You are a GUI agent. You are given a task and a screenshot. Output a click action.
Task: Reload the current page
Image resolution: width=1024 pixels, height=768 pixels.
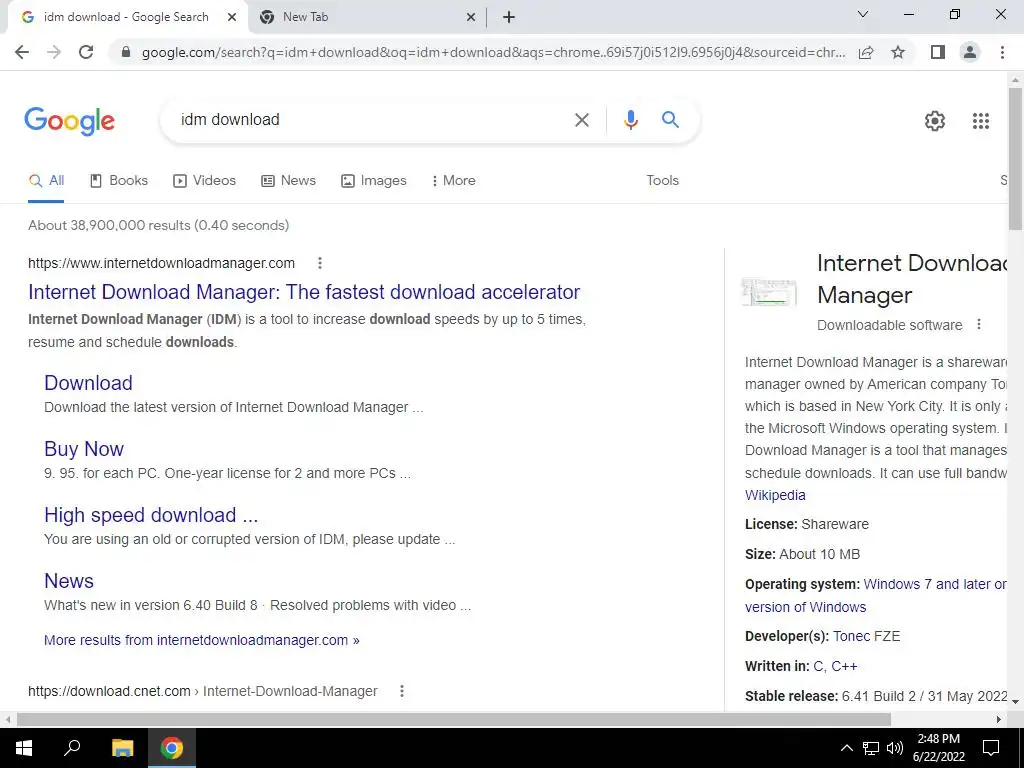(x=86, y=52)
